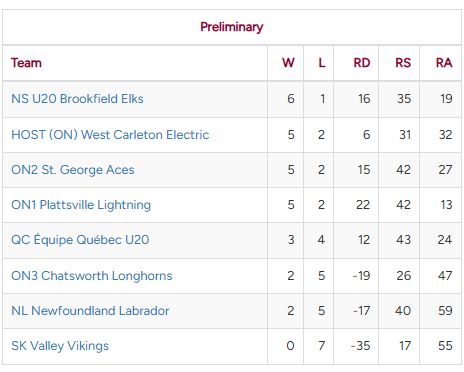Click the L column header
This screenshot has width=464, height=372.
click(x=322, y=63)
